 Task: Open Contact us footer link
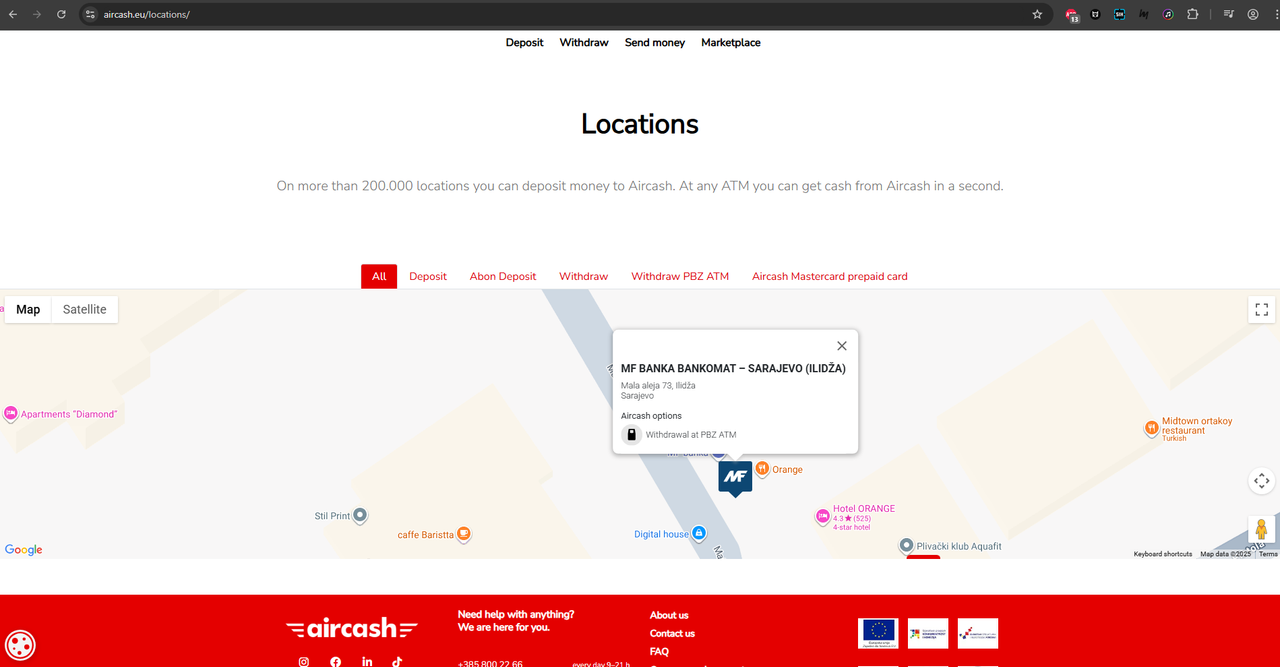coord(672,633)
